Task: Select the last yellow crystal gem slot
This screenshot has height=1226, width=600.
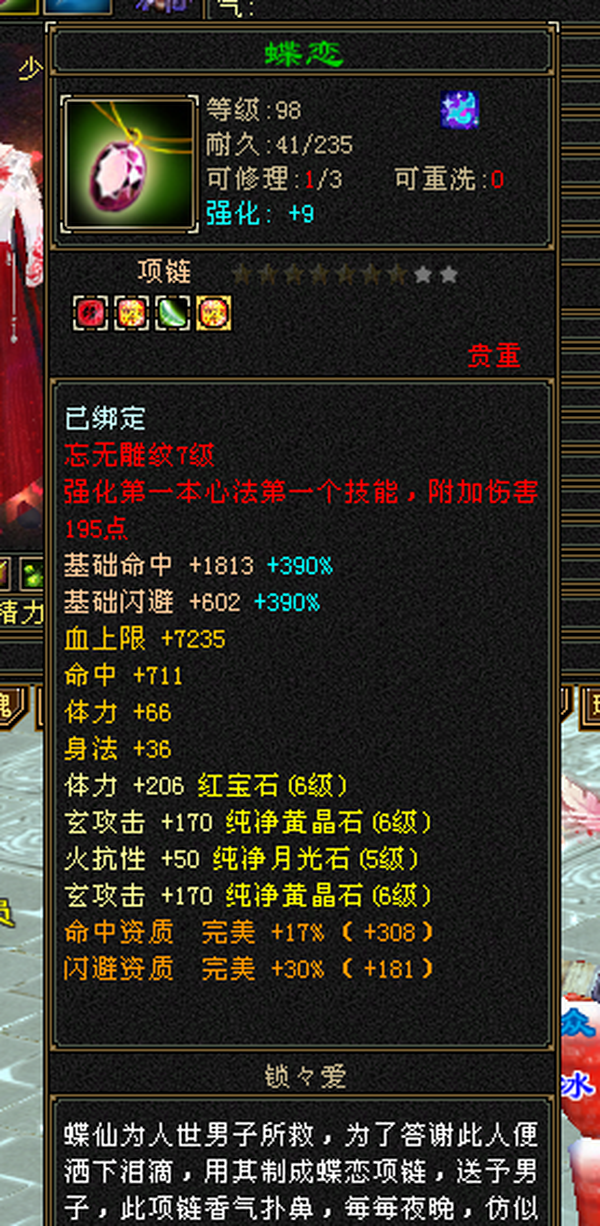Action: click(x=213, y=315)
